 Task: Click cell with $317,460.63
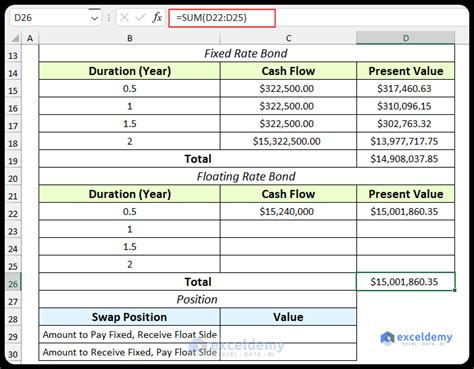click(x=406, y=89)
